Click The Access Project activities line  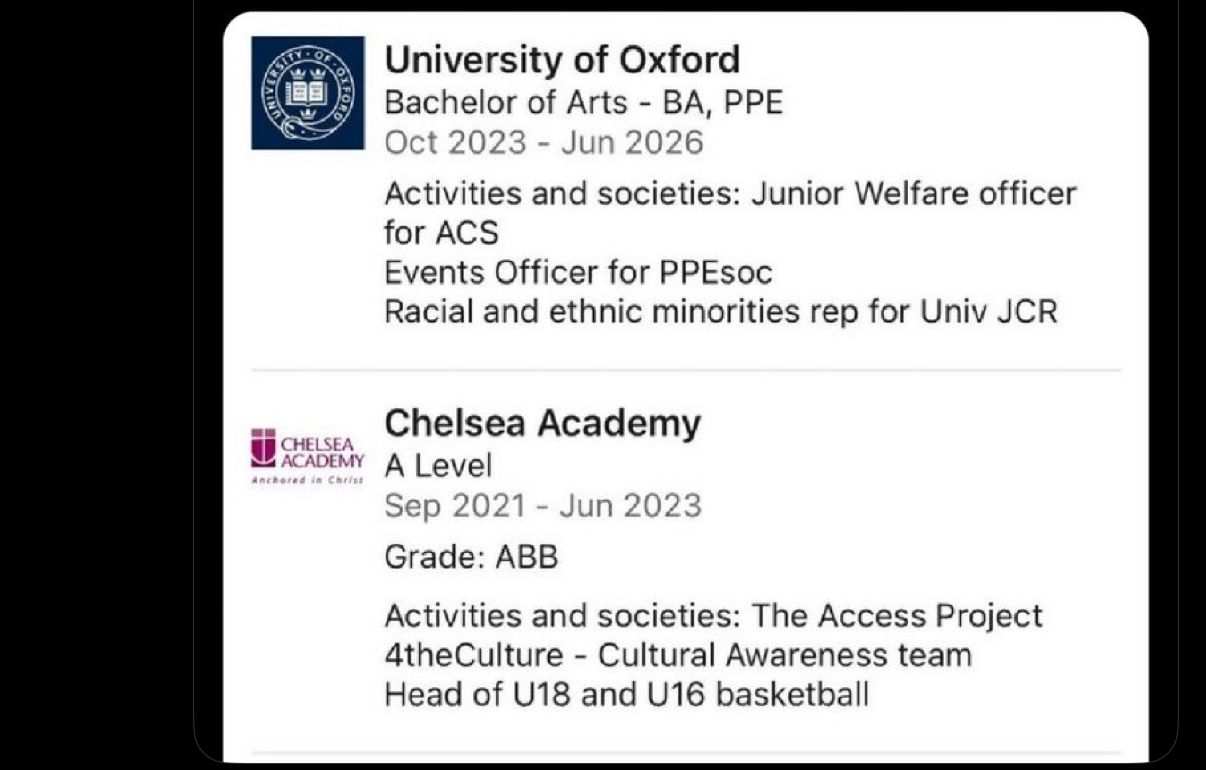(713, 615)
